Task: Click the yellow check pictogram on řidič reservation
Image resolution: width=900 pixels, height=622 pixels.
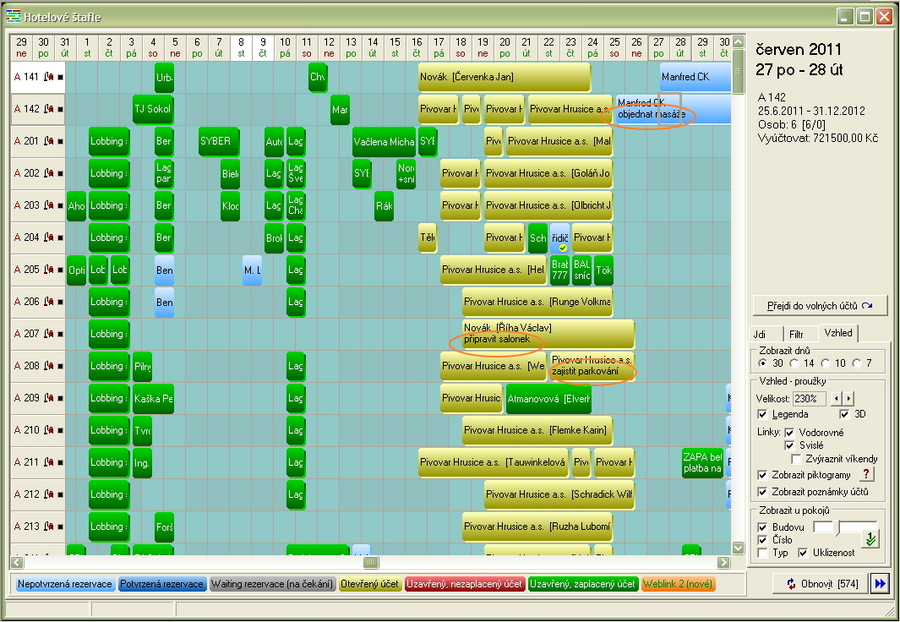Action: (x=563, y=248)
